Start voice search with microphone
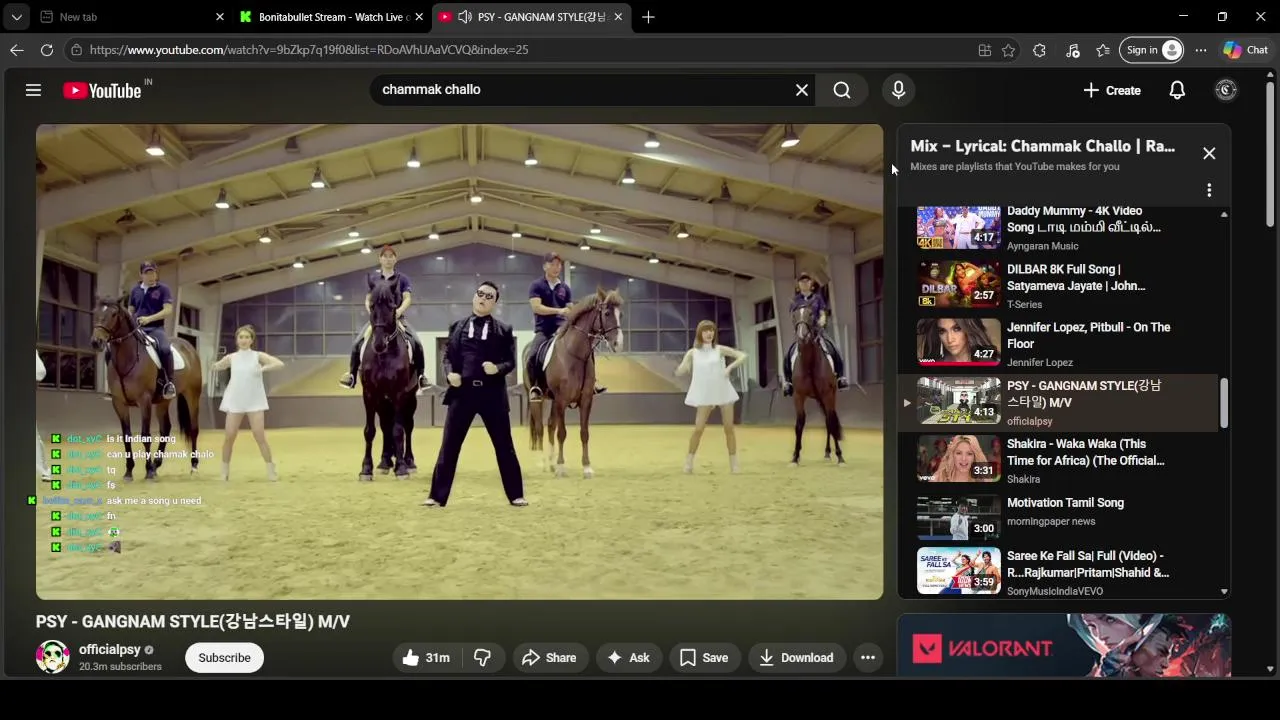This screenshot has height=720, width=1280. pos(898,90)
